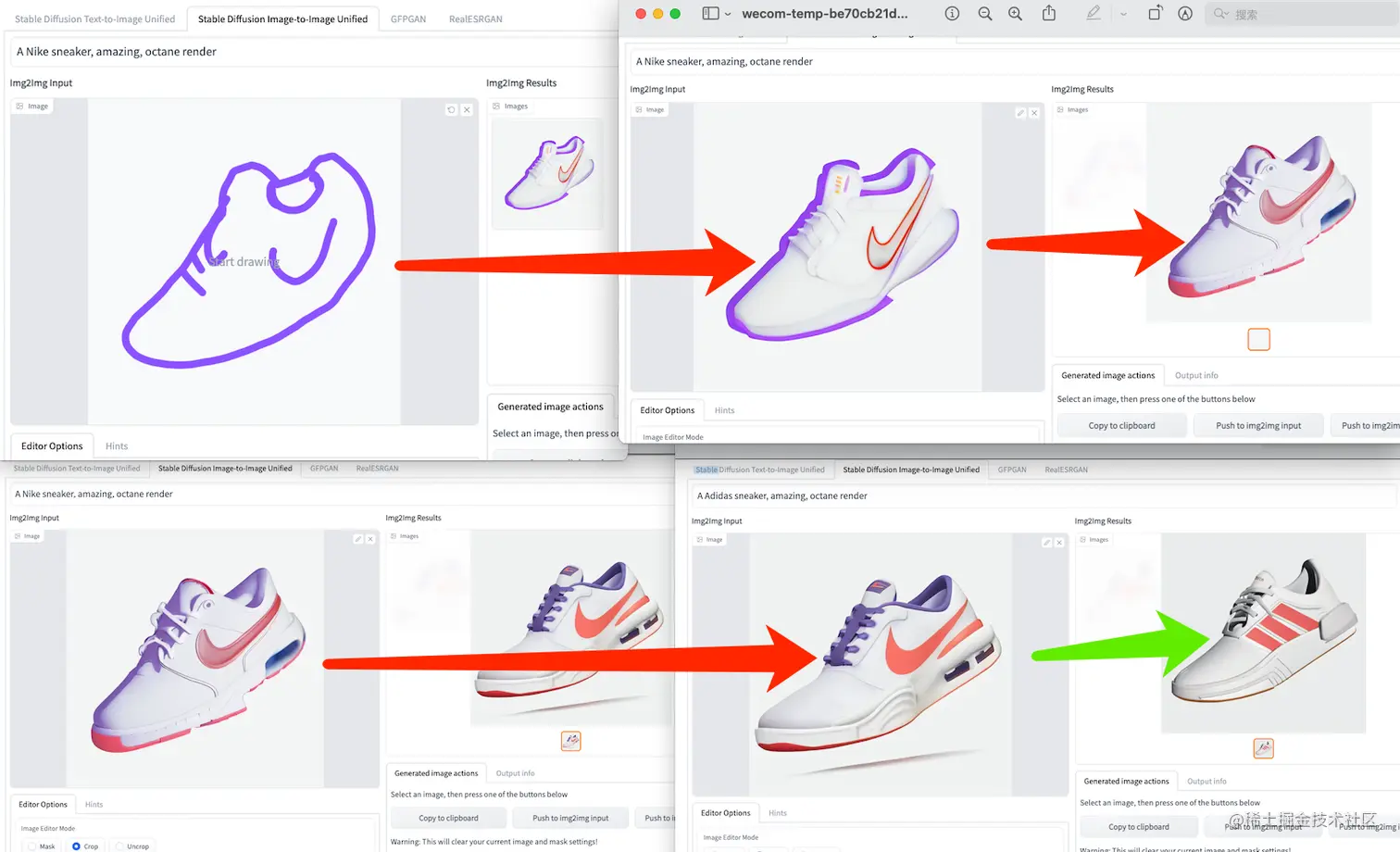This screenshot has height=852, width=1400.
Task: Clear the sketch image with the X icon
Action: (467, 109)
